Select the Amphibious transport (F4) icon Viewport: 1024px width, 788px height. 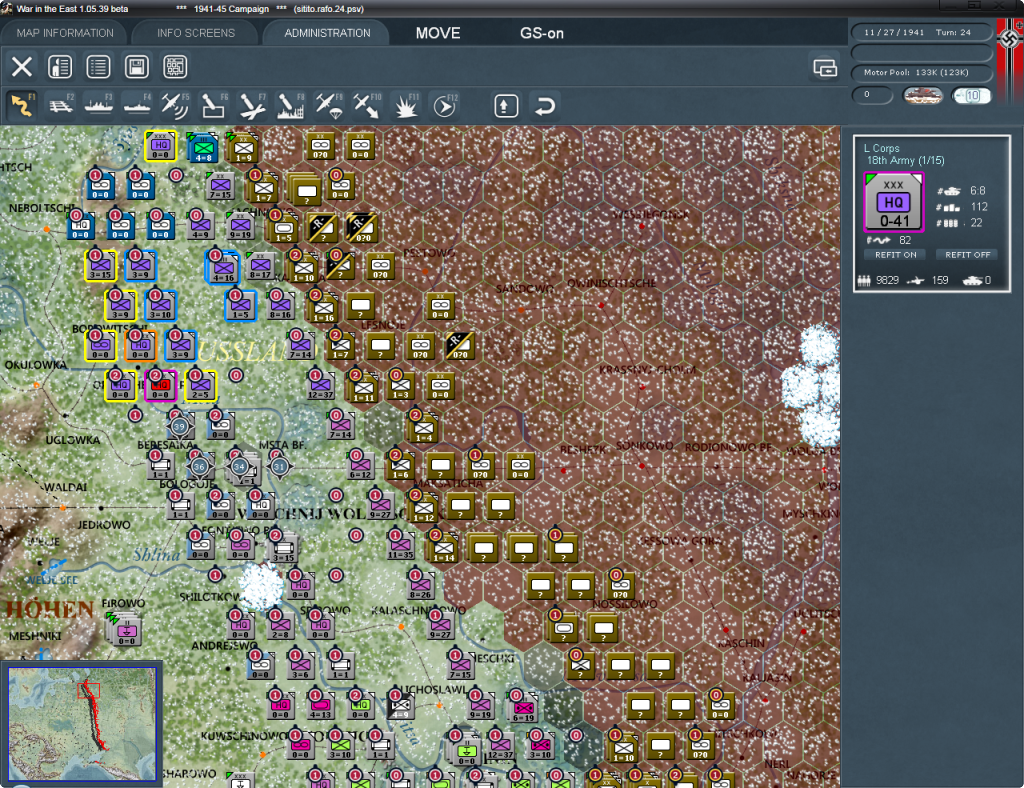point(137,105)
